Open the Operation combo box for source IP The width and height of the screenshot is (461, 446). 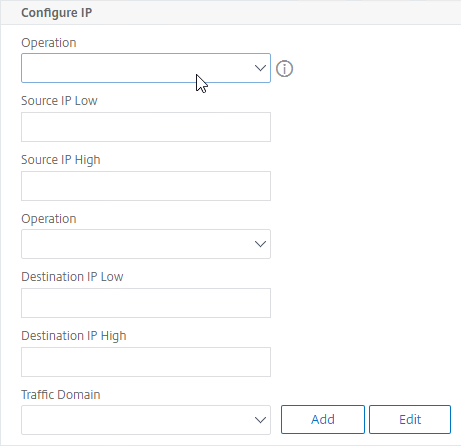[146, 68]
